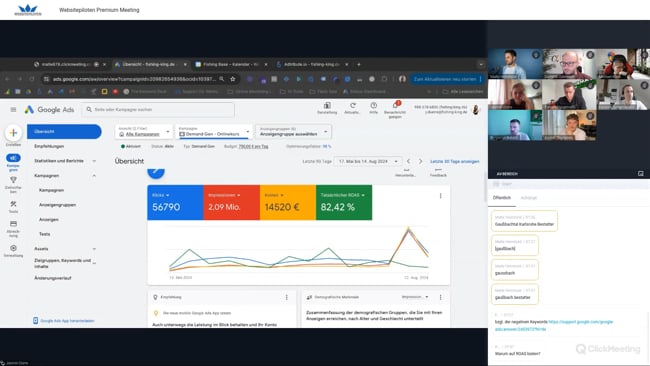Screen dimensions: 650x366
Task: Open Impression dropdown in Demografische Merkmale
Action: coord(415,297)
